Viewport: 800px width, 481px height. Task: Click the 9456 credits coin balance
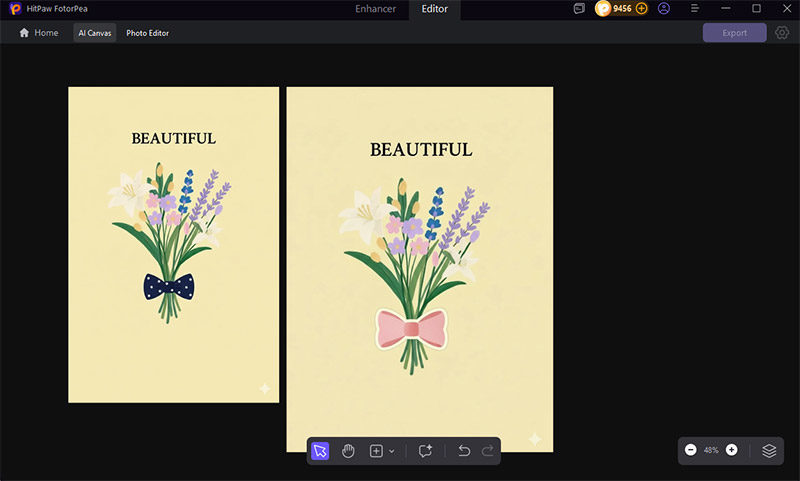pos(615,9)
